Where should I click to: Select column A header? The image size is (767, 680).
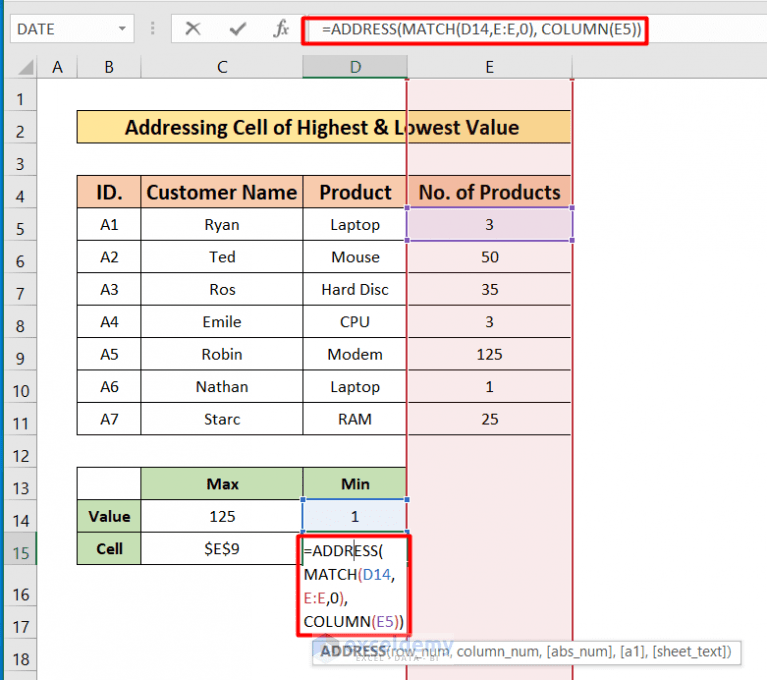coord(57,67)
